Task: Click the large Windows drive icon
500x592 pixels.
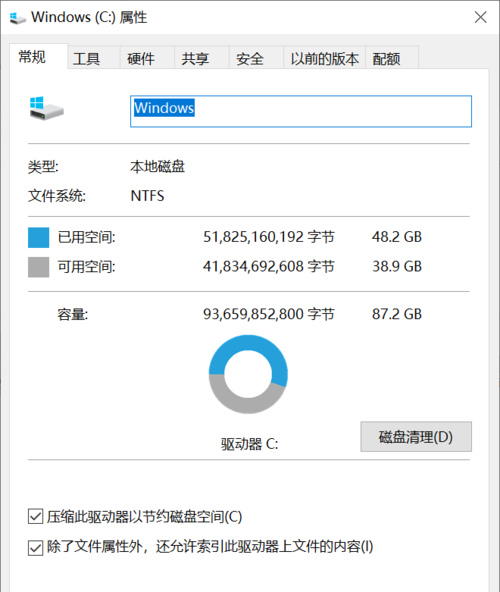Action: 46,108
